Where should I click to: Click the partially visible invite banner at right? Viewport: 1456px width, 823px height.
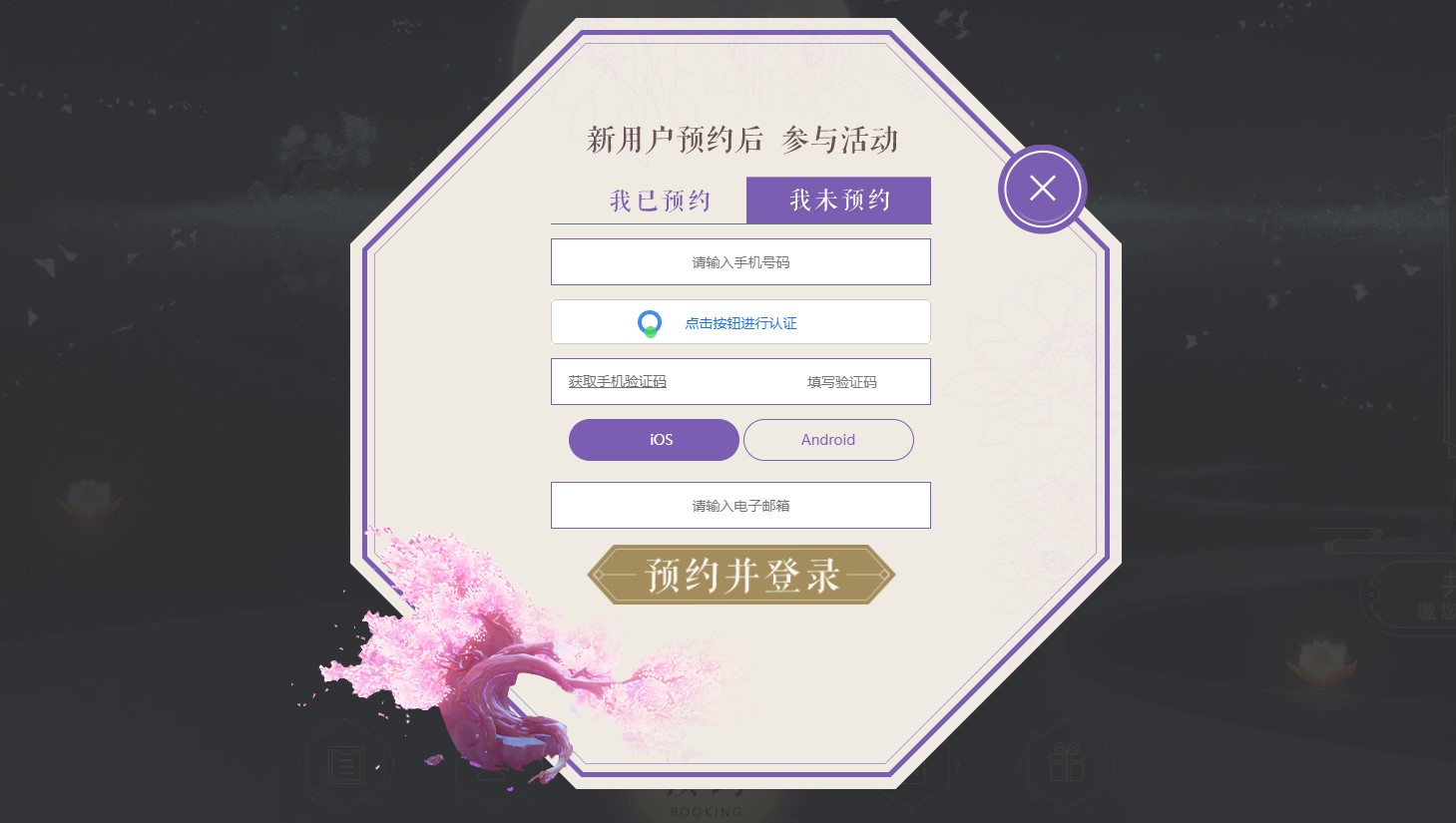[1409, 597]
